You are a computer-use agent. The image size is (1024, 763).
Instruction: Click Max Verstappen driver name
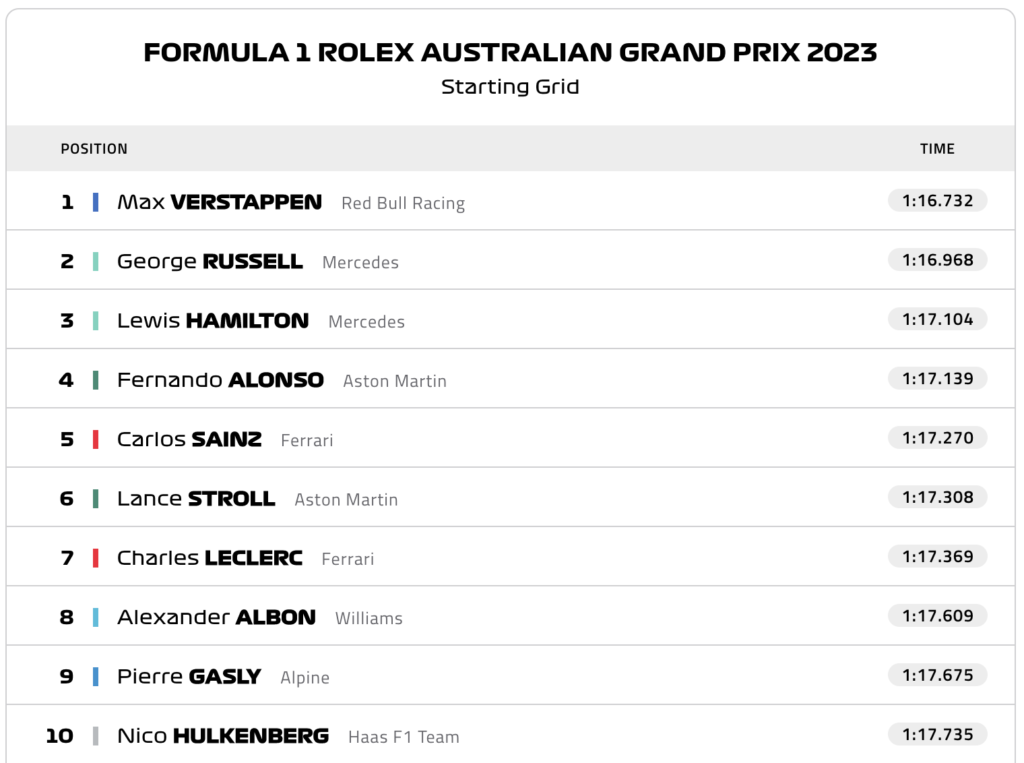[x=219, y=202]
